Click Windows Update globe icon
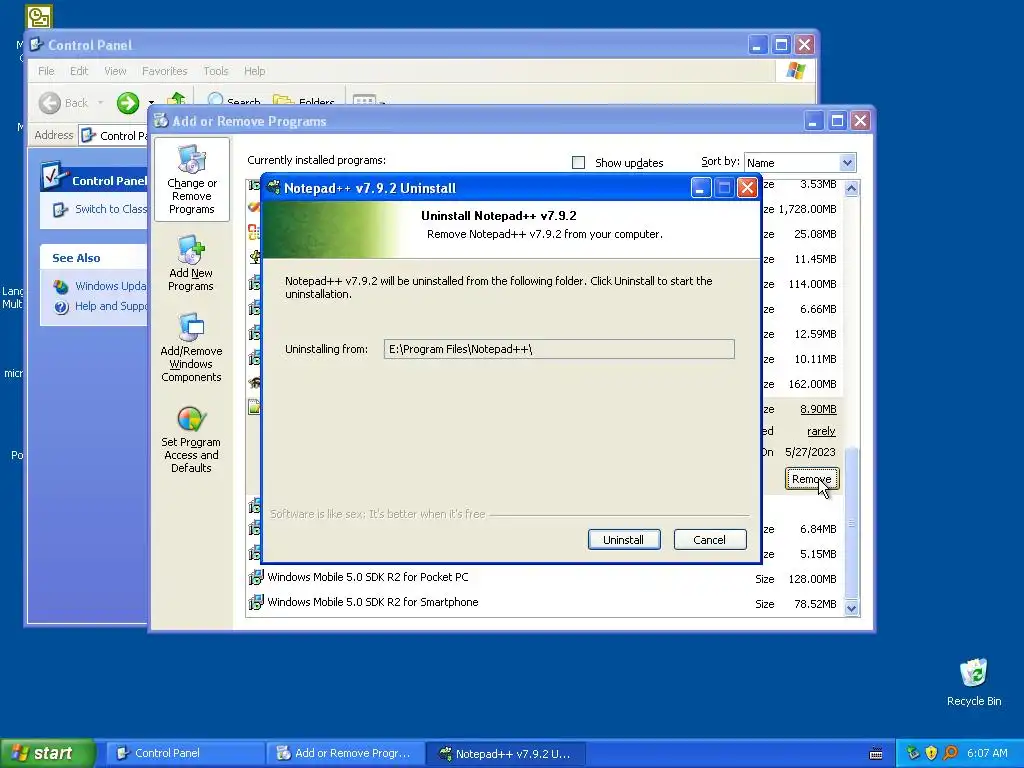 tap(61, 286)
